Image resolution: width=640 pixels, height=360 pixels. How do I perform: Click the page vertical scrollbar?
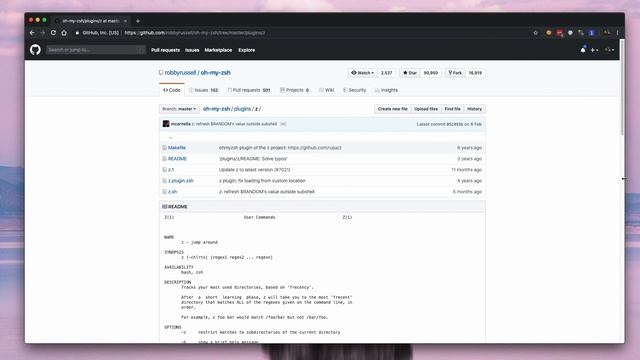(x=622, y=88)
